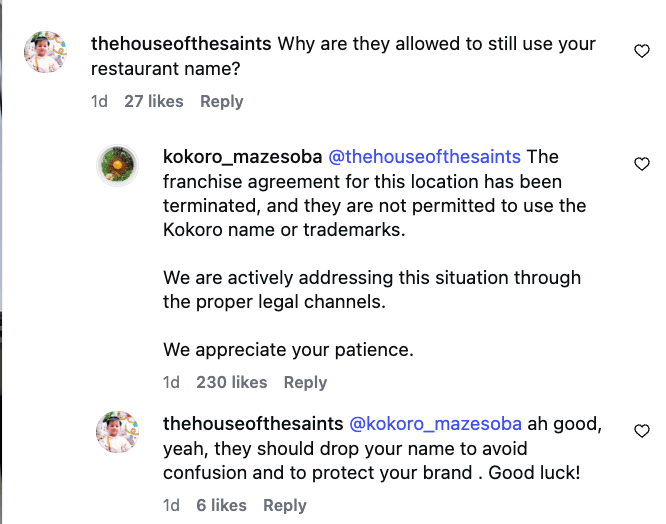Reply to the comment with 6 likes
Screen dimensions: 666x524
point(284,505)
